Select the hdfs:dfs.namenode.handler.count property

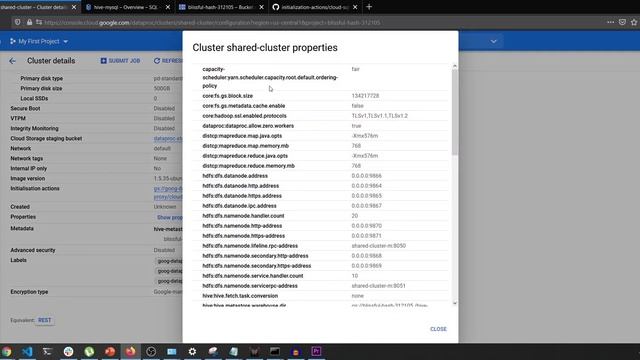(243, 216)
